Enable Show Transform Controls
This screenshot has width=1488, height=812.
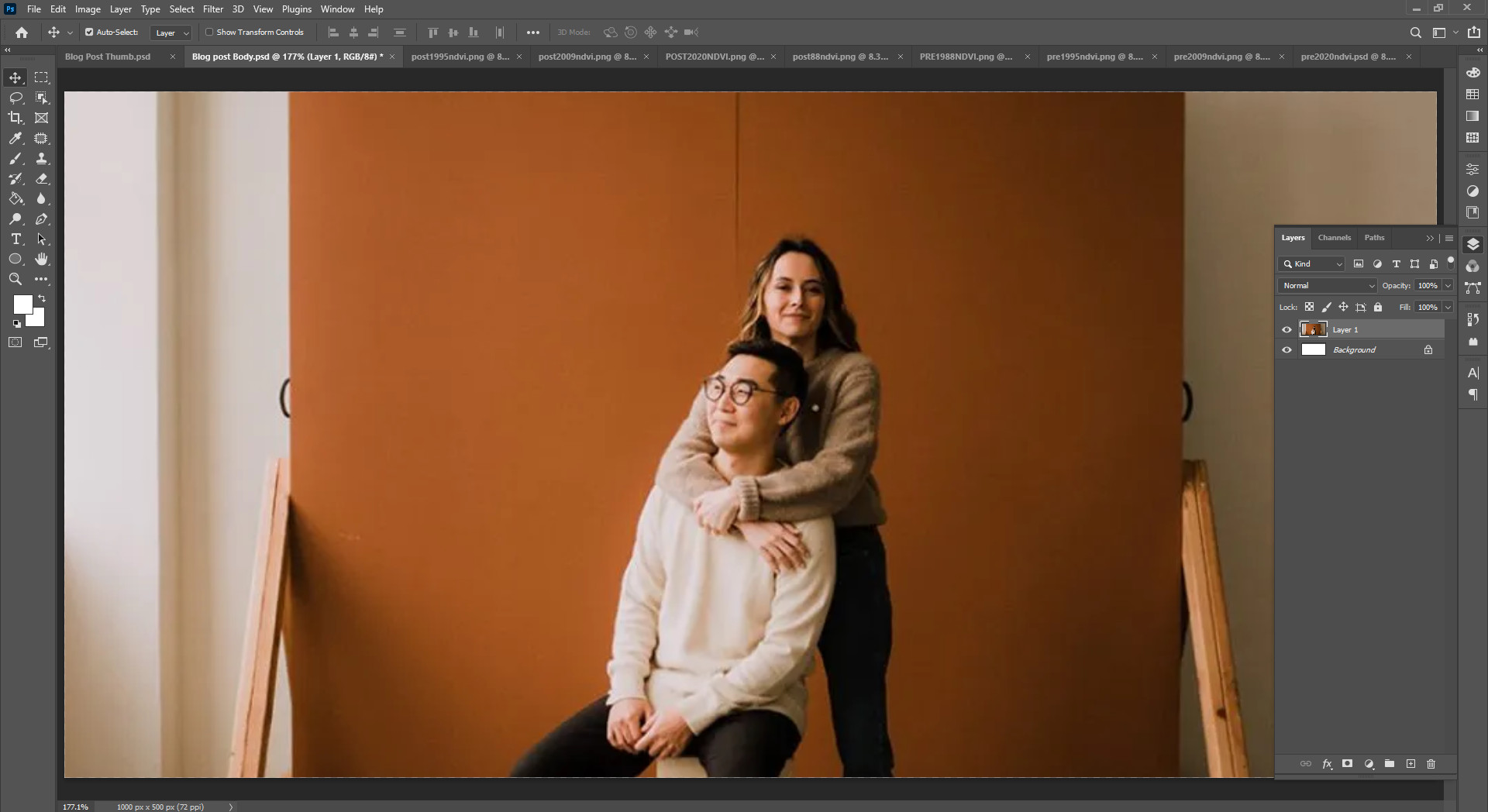pos(210,33)
